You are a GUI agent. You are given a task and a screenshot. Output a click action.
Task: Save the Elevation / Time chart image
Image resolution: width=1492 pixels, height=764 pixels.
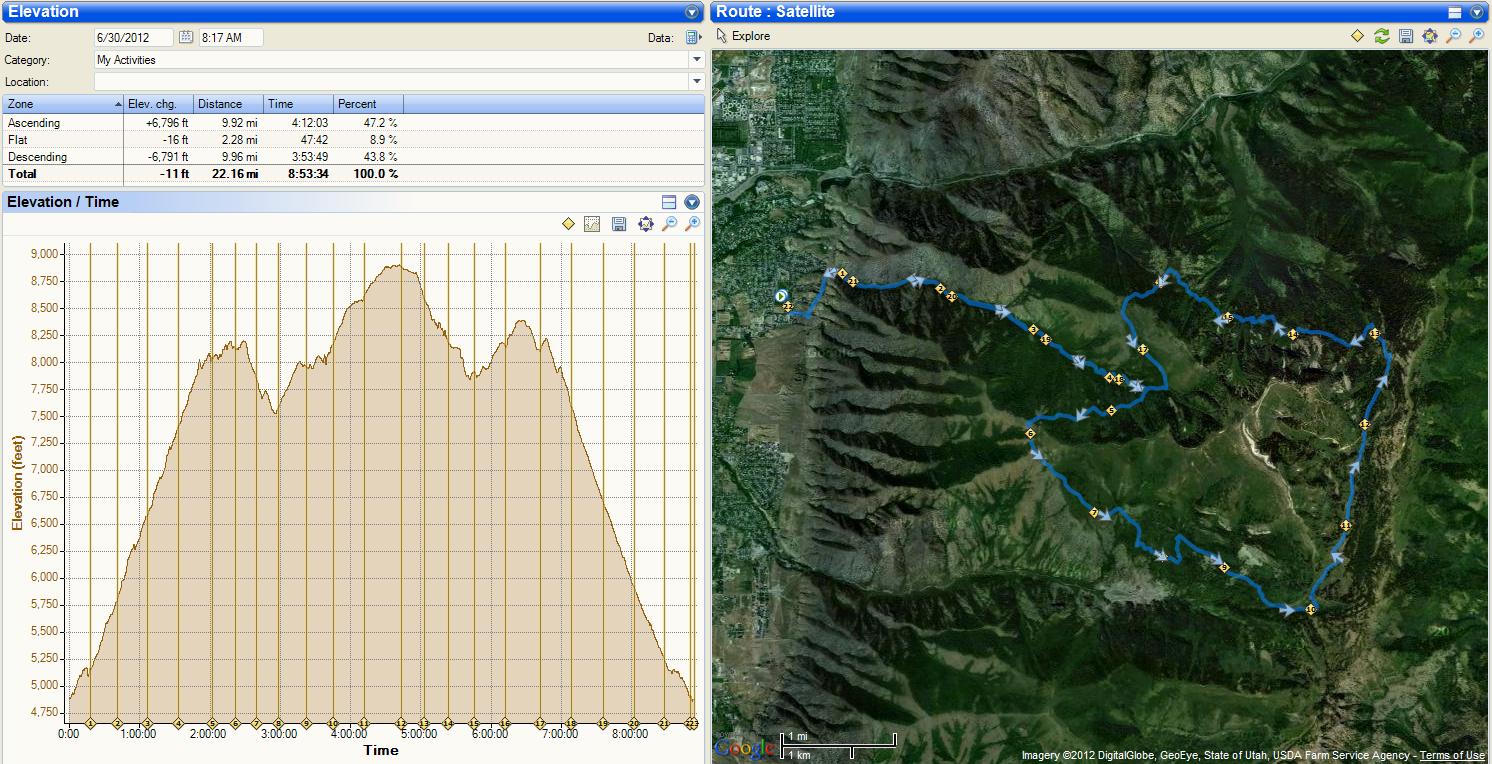click(619, 224)
